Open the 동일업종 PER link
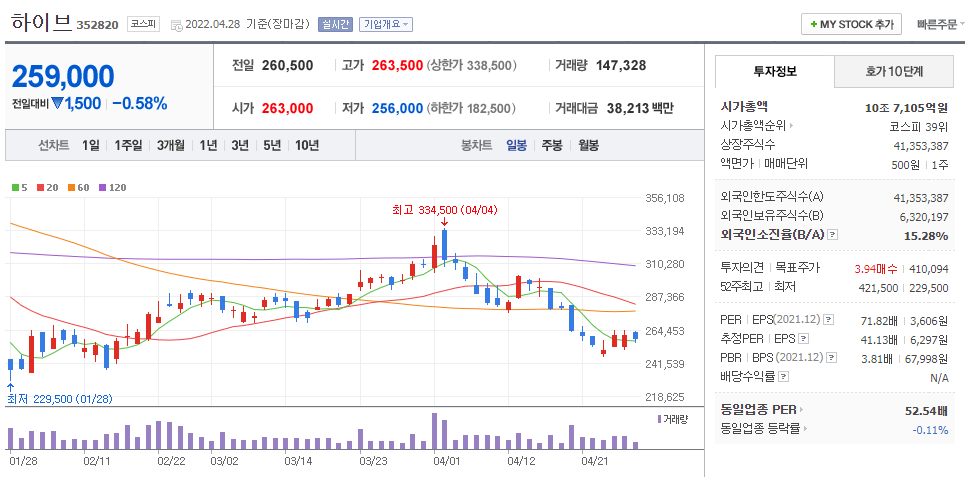Screen dimensions: 971x477 762,410
